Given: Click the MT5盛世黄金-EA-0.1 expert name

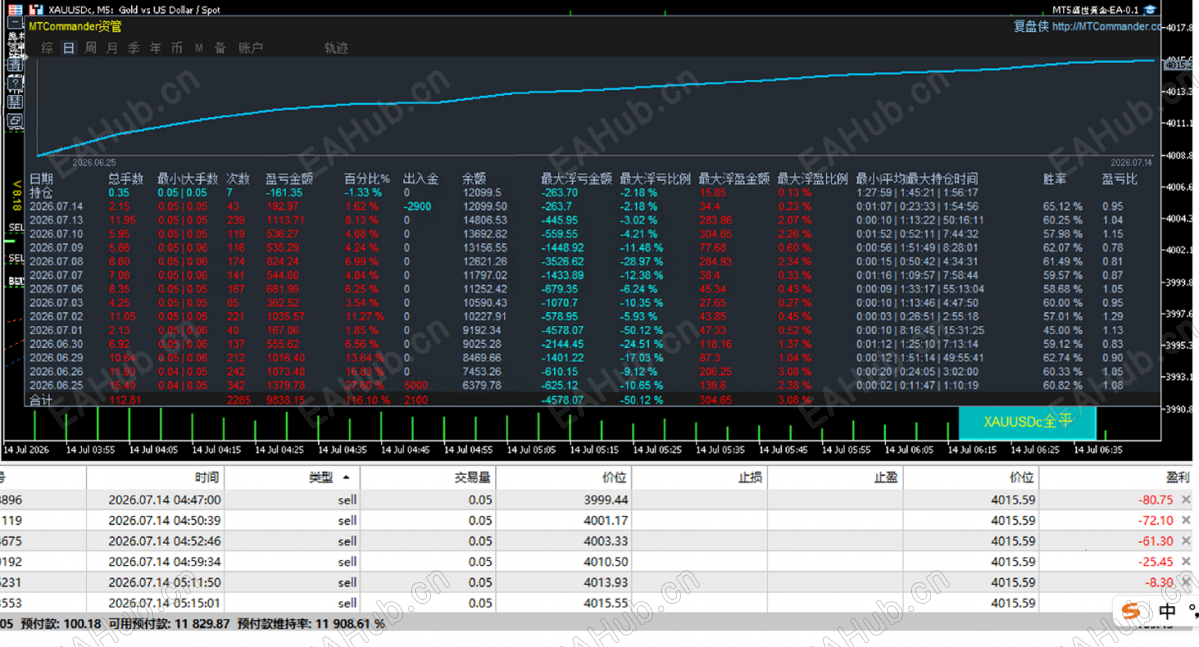Looking at the screenshot, I should [1095, 9].
